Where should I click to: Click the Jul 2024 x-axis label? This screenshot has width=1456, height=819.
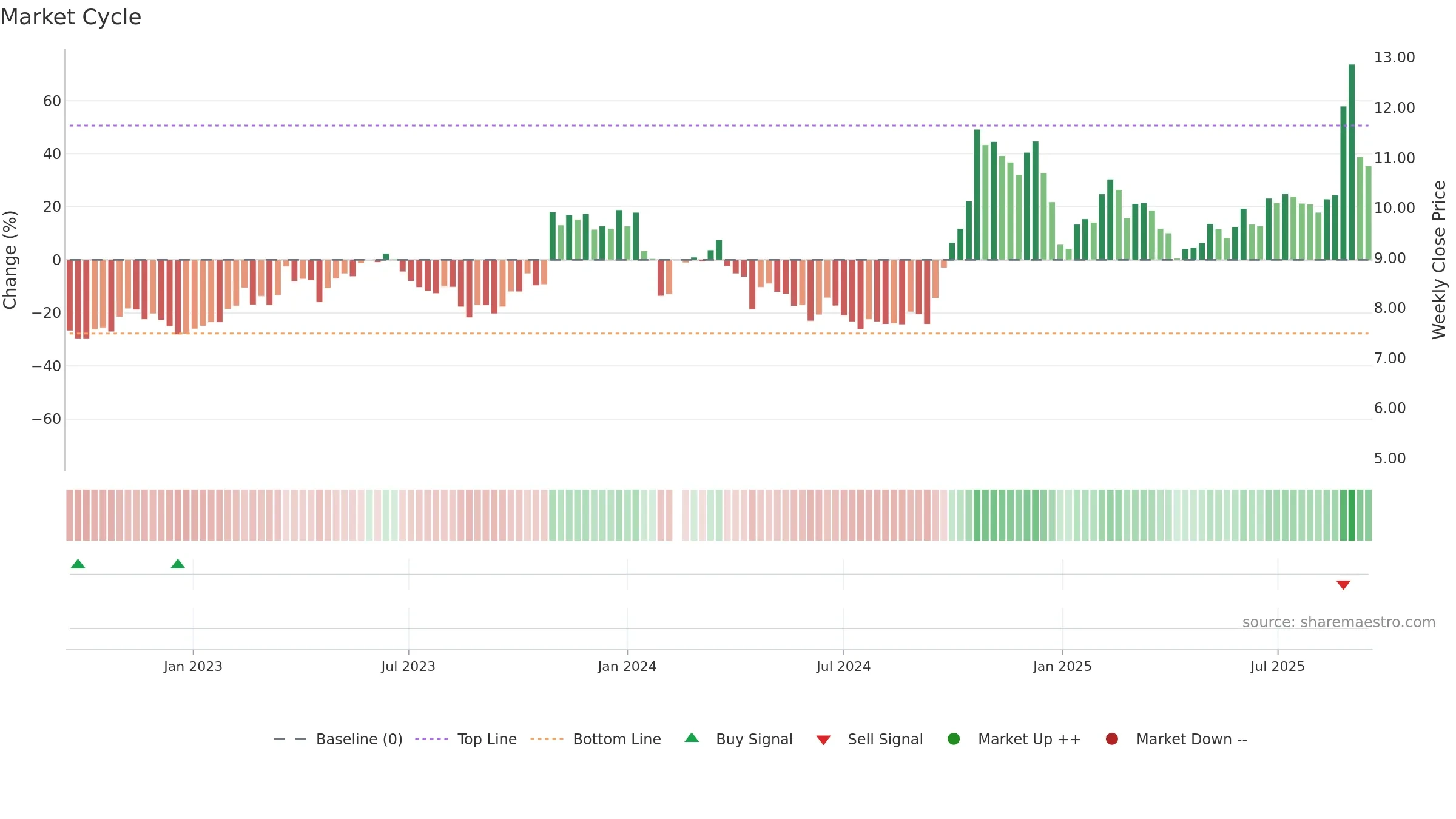[x=843, y=666]
